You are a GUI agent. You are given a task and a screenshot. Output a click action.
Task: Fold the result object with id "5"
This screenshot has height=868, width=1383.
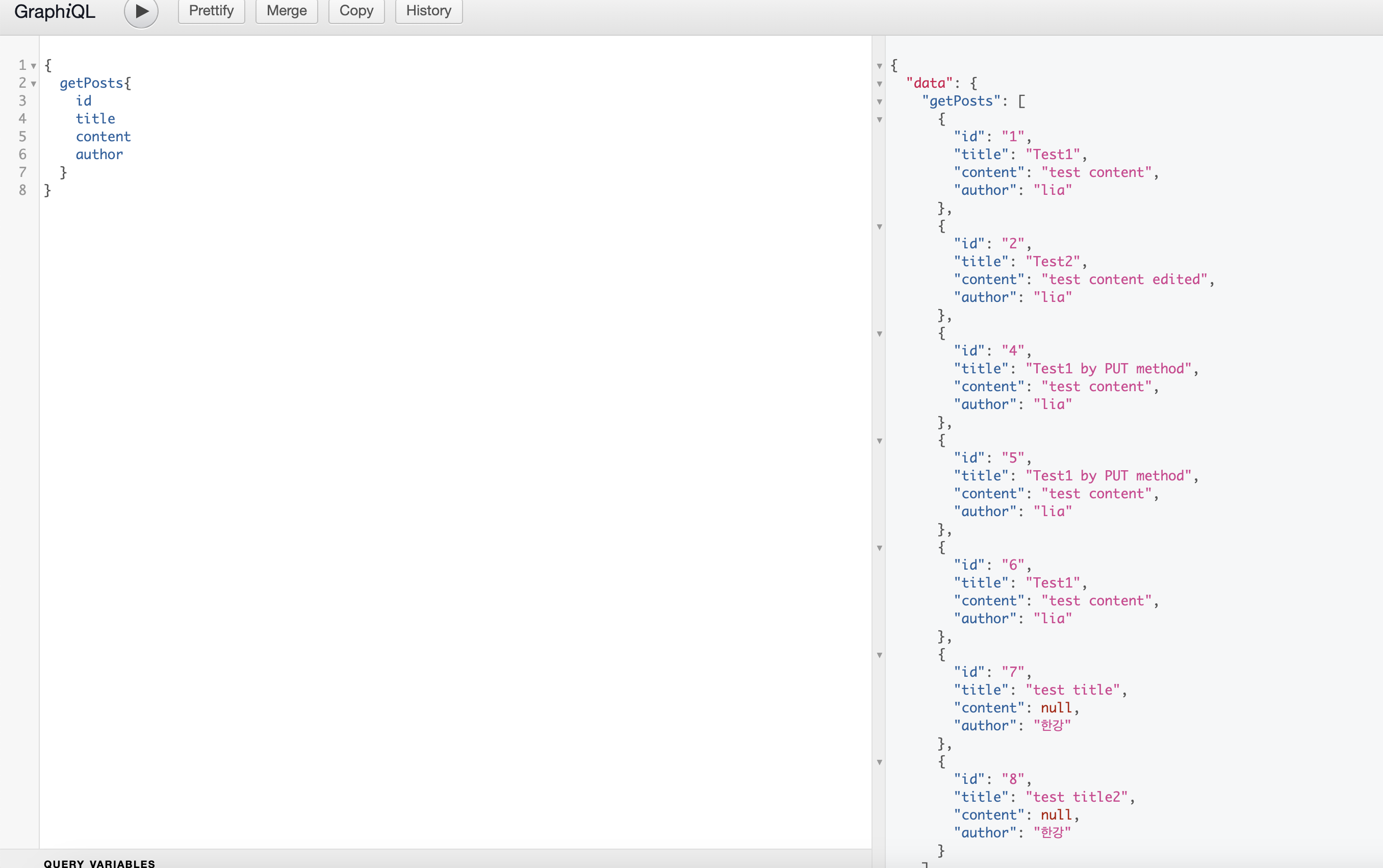click(x=879, y=441)
